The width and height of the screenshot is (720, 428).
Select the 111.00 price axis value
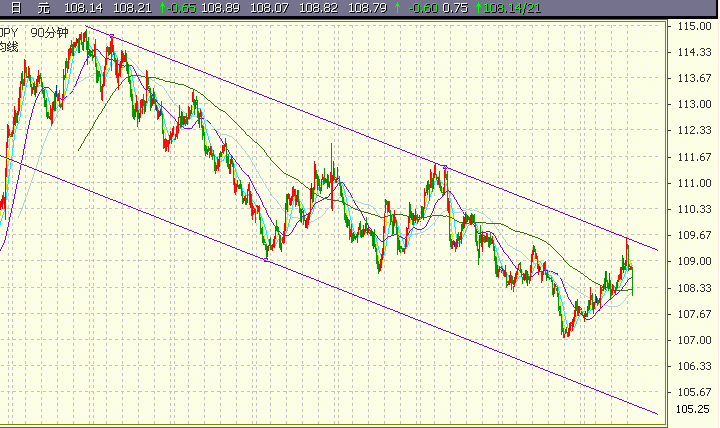pos(695,183)
